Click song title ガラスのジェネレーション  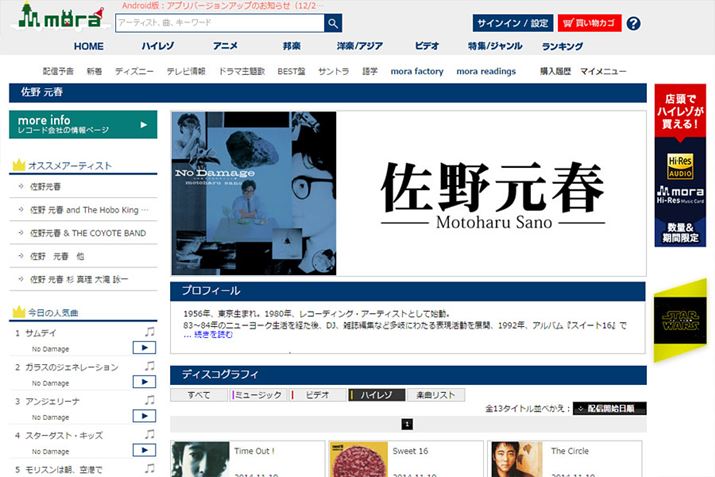click(72, 367)
